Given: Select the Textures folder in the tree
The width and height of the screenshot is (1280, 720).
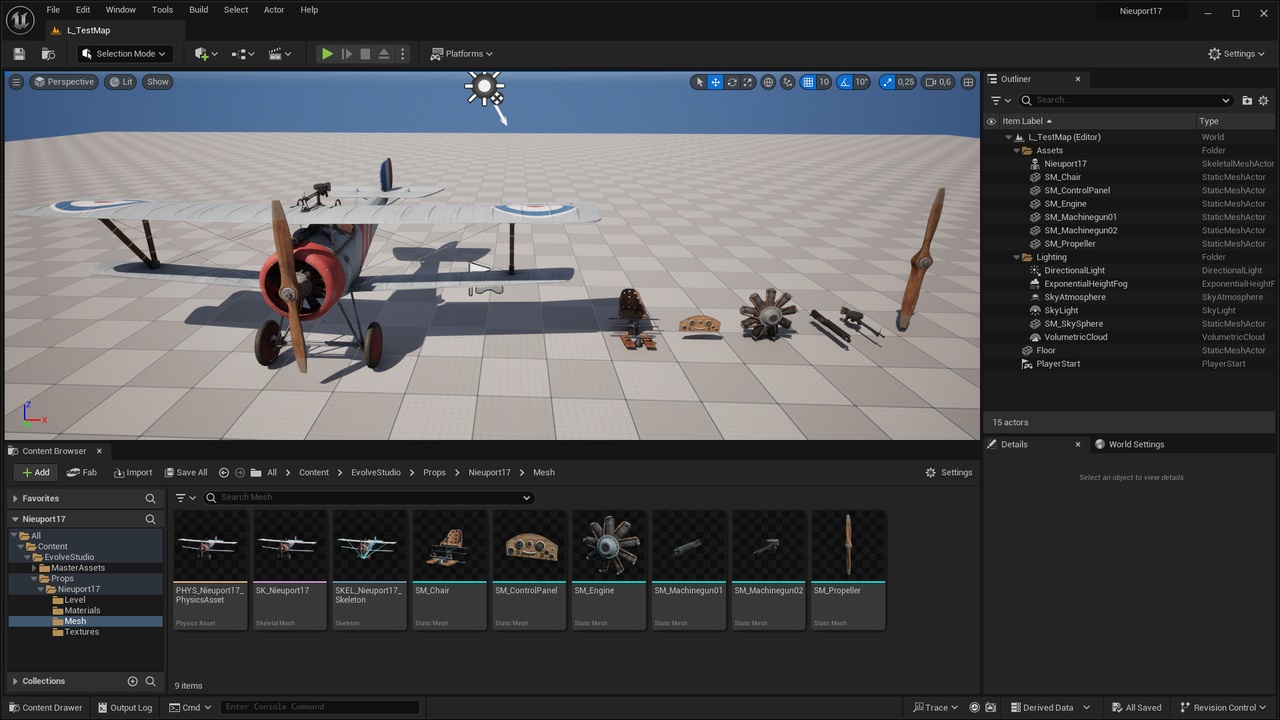Looking at the screenshot, I should [82, 632].
